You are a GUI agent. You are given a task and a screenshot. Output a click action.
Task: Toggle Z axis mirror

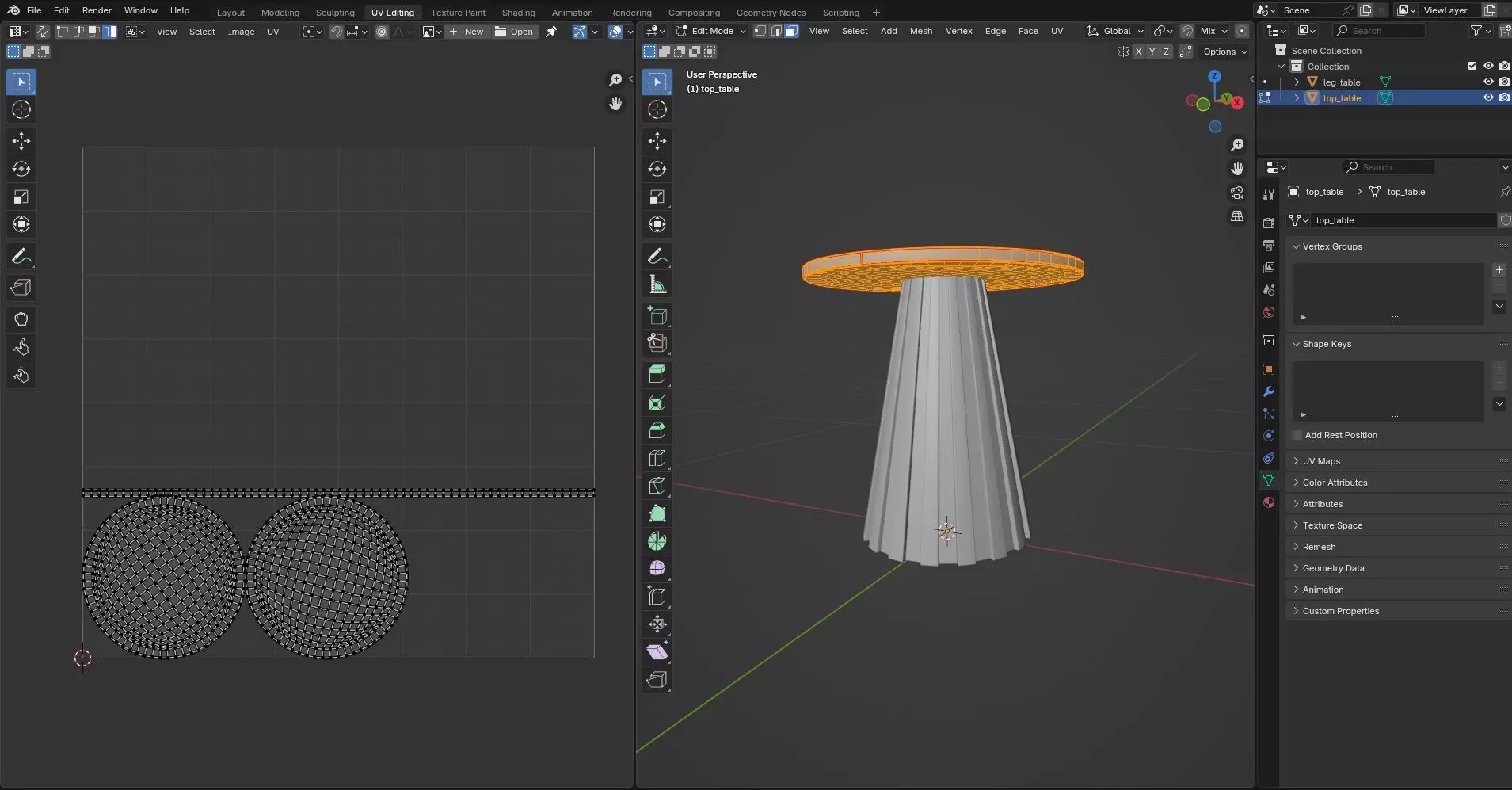point(1166,52)
